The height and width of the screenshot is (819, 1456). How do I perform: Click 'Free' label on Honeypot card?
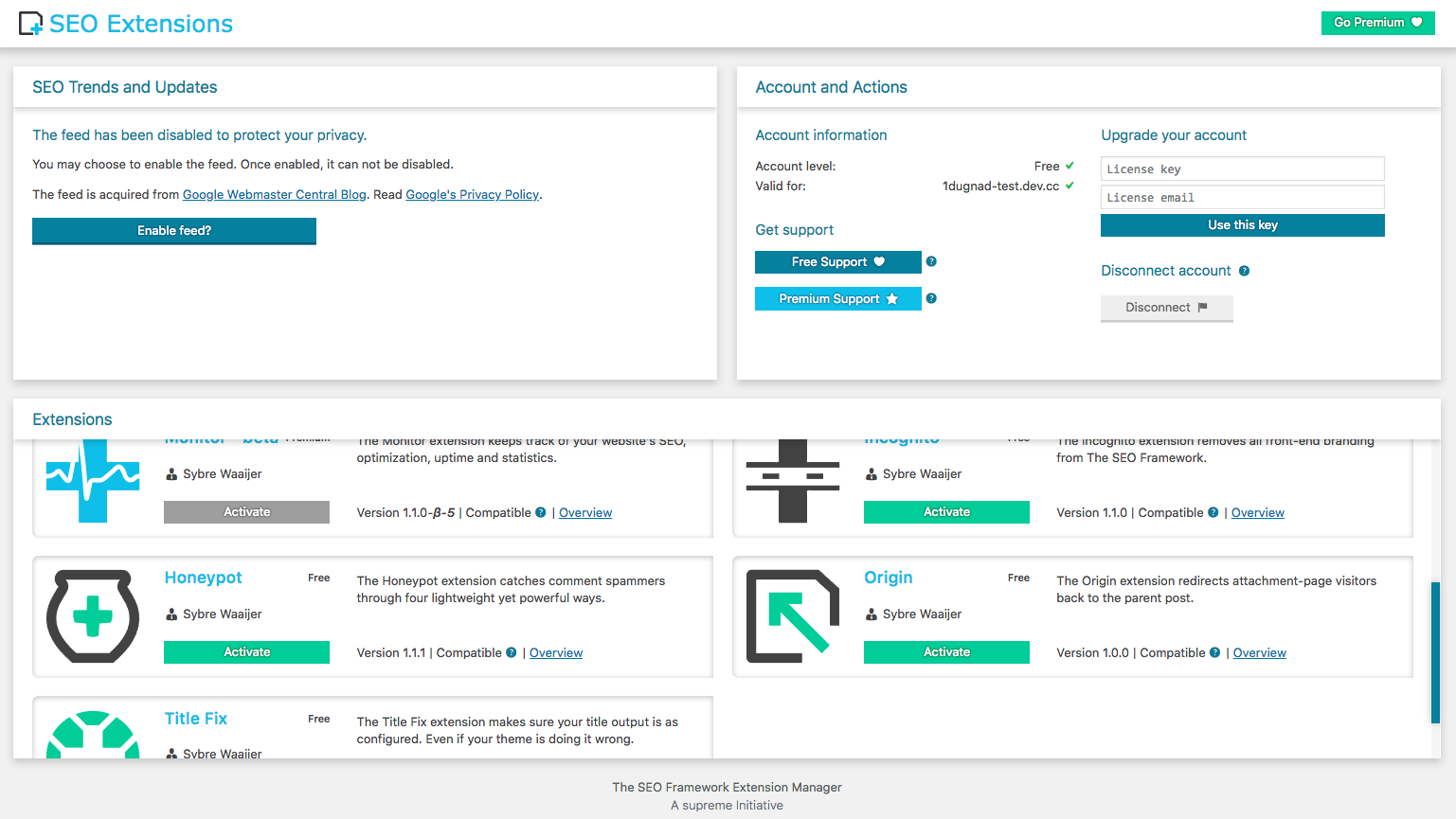point(319,578)
